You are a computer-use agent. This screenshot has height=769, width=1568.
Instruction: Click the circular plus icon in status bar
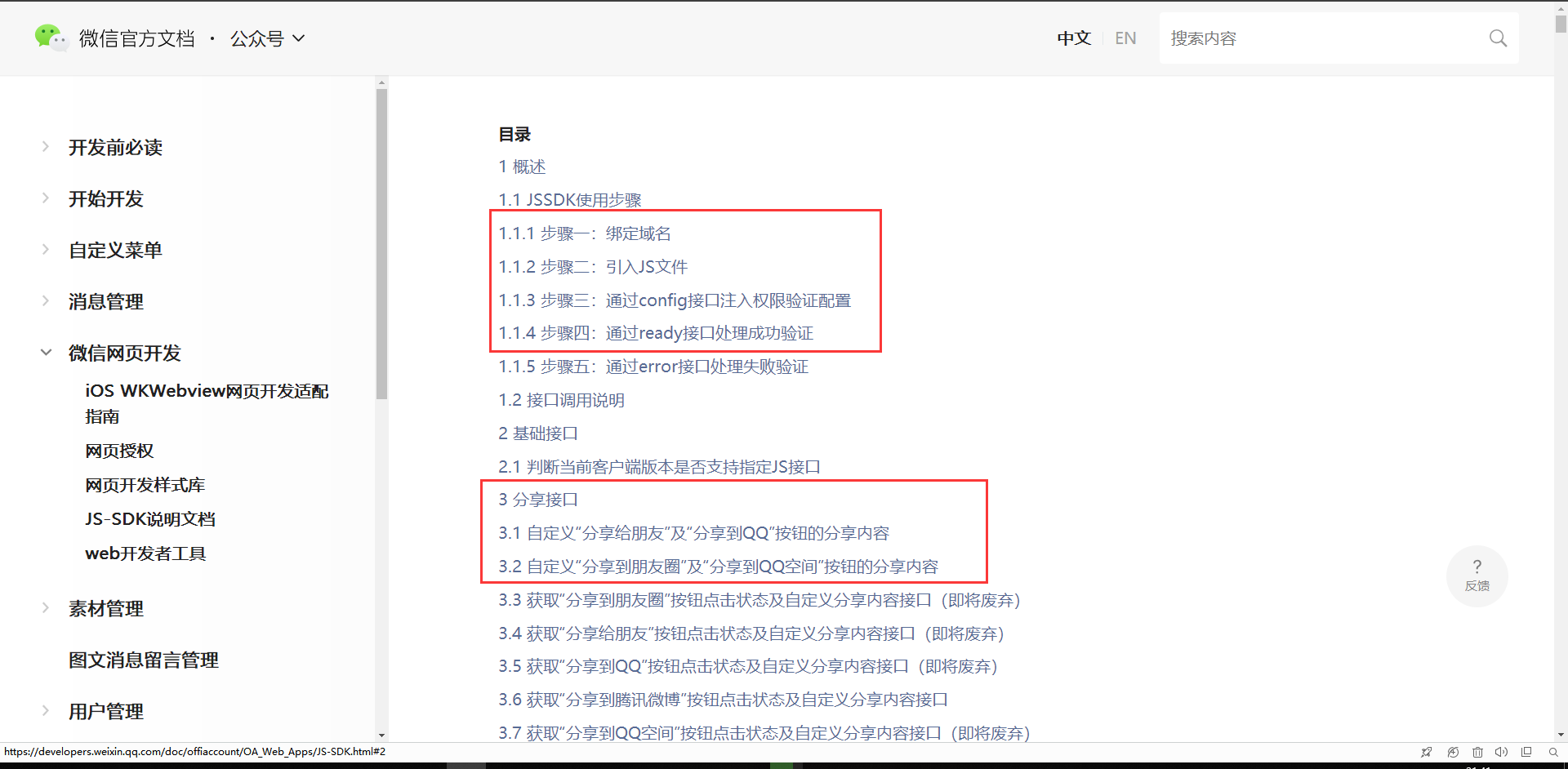1453,752
